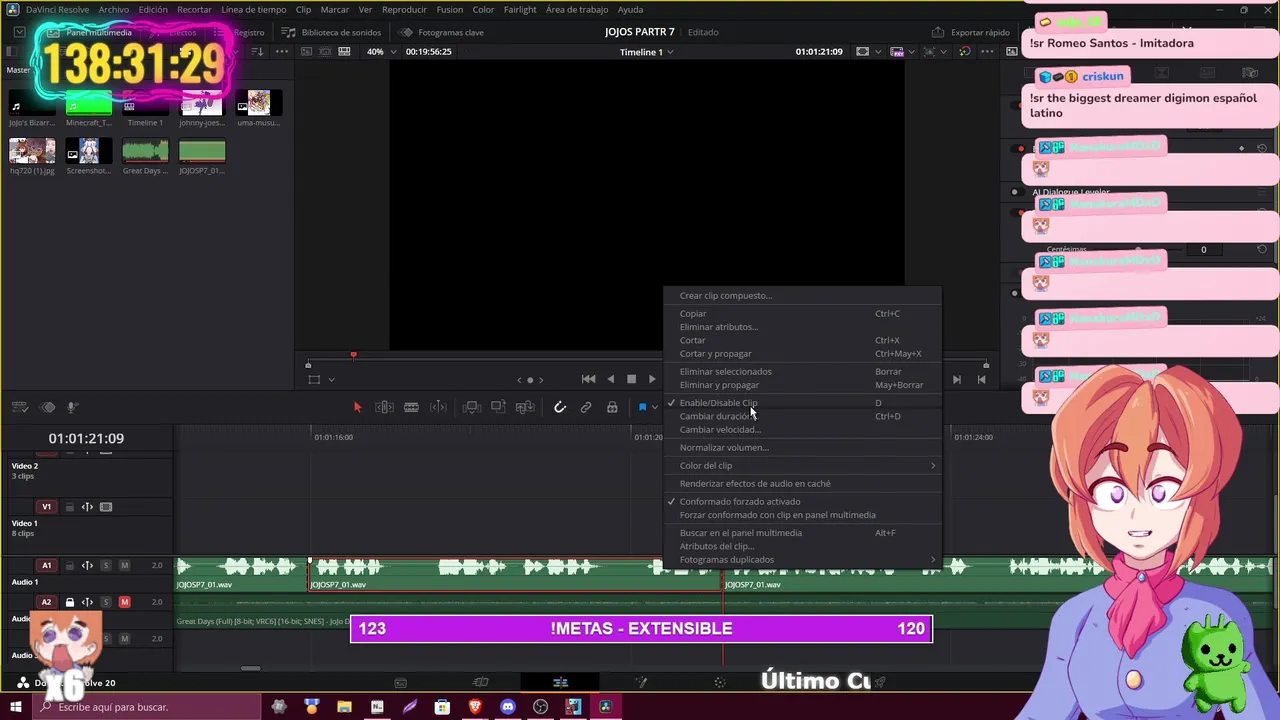Click Exportar rápido button
This screenshot has height=720, width=1280.
[971, 32]
